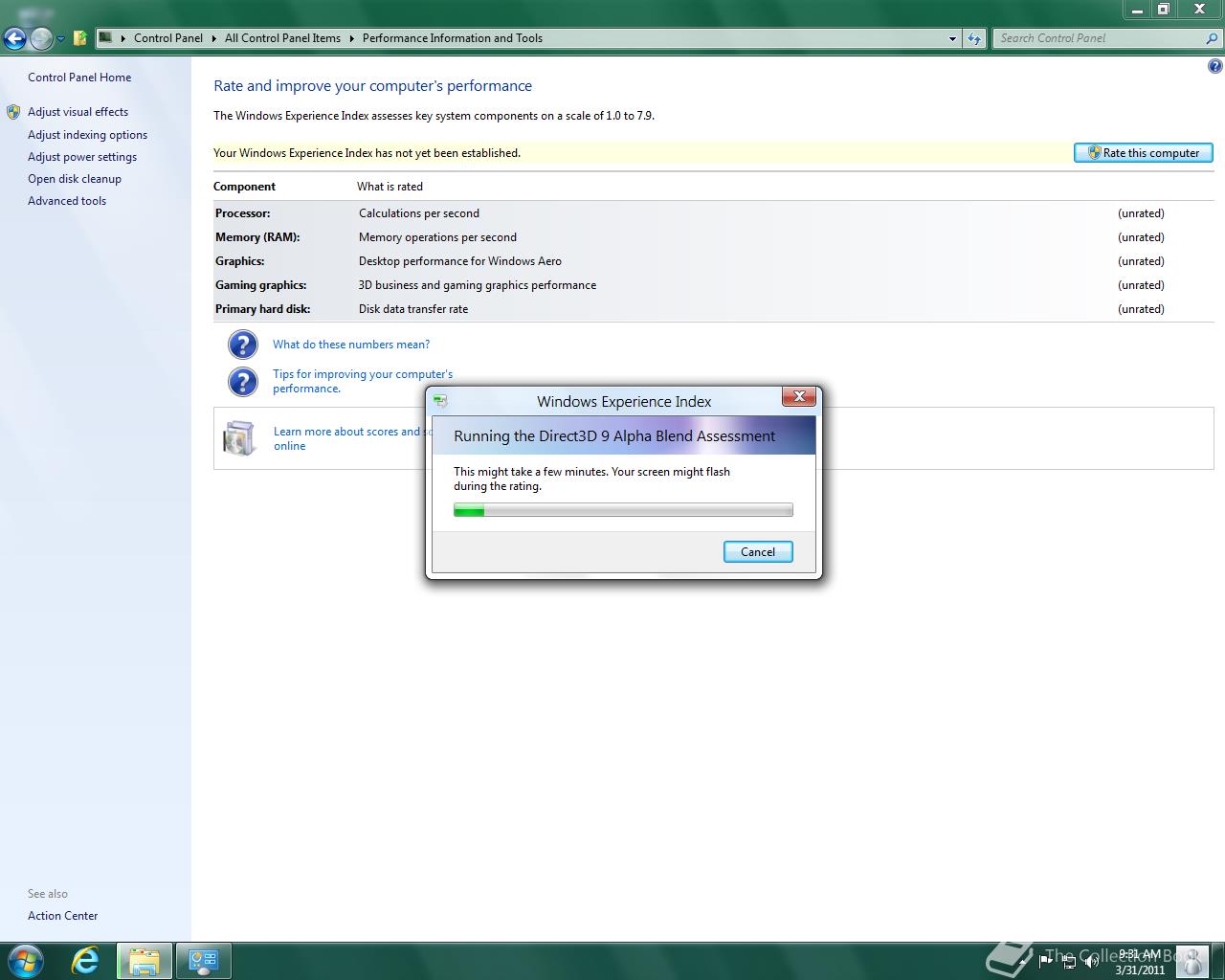Close the Windows Experience Index dialog
The height and width of the screenshot is (980, 1225).
point(799,396)
